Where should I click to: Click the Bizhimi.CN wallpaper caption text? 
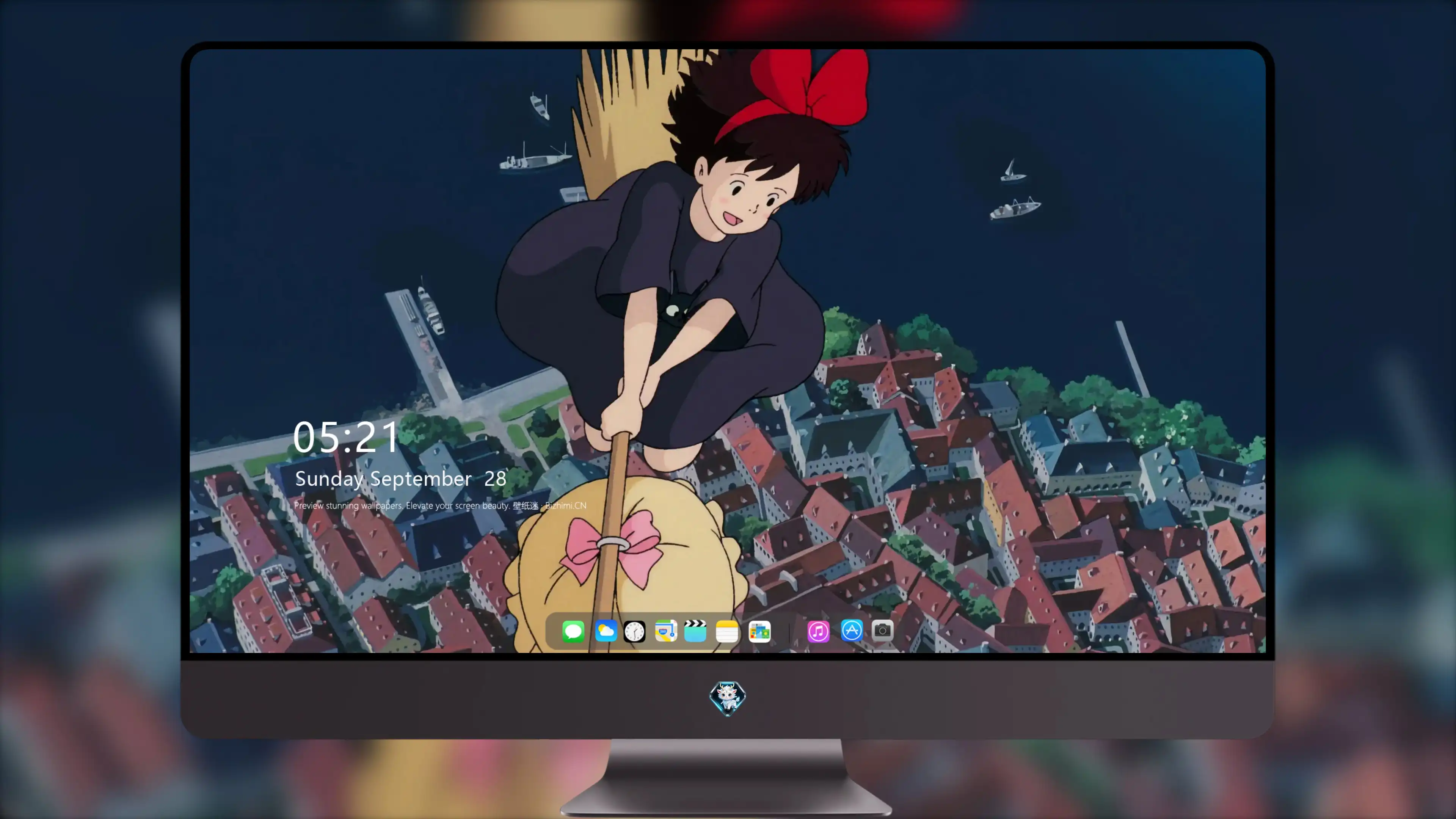point(440,505)
